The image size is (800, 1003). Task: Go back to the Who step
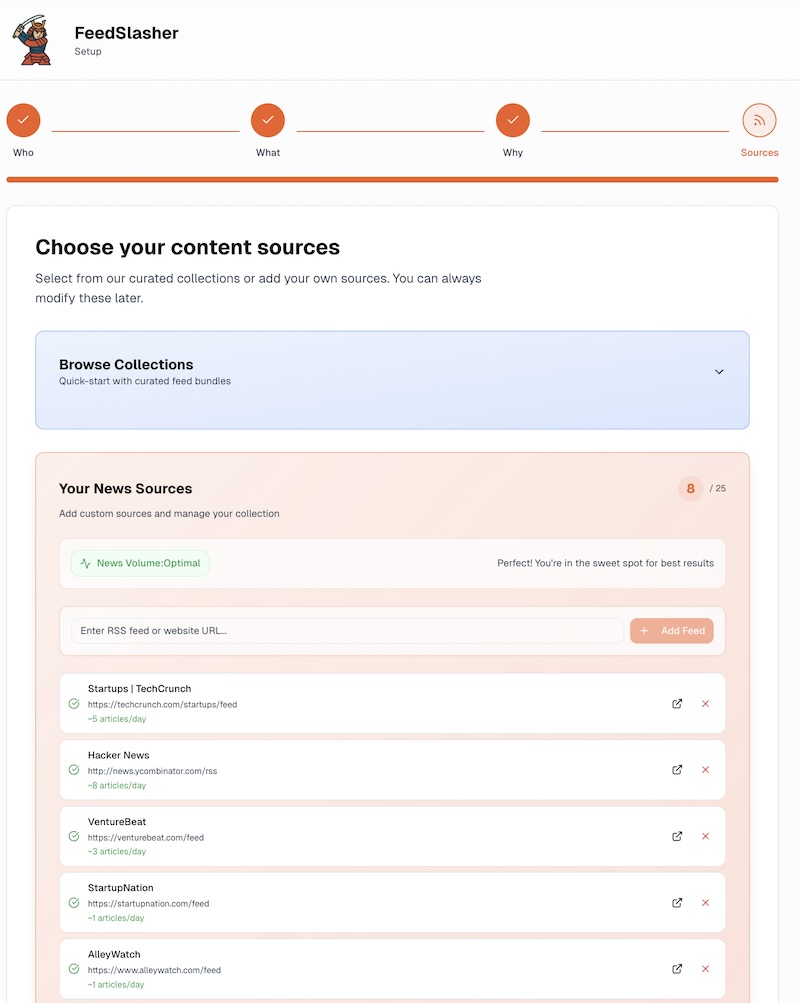click(x=23, y=120)
